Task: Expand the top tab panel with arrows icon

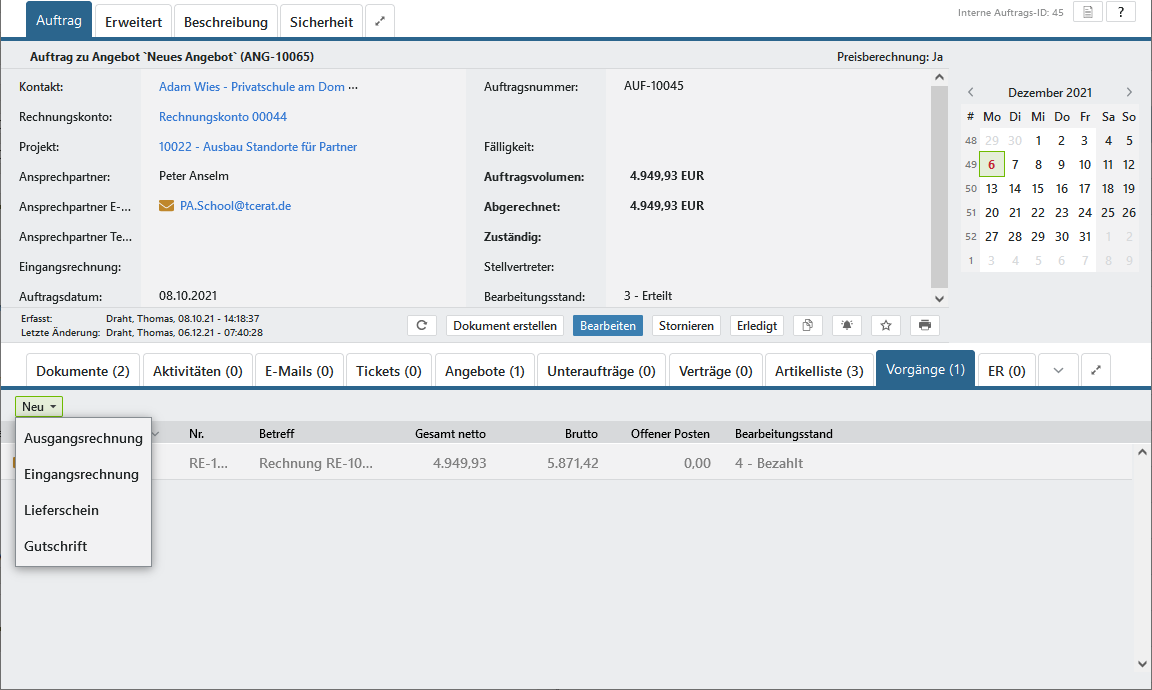Action: pos(380,21)
